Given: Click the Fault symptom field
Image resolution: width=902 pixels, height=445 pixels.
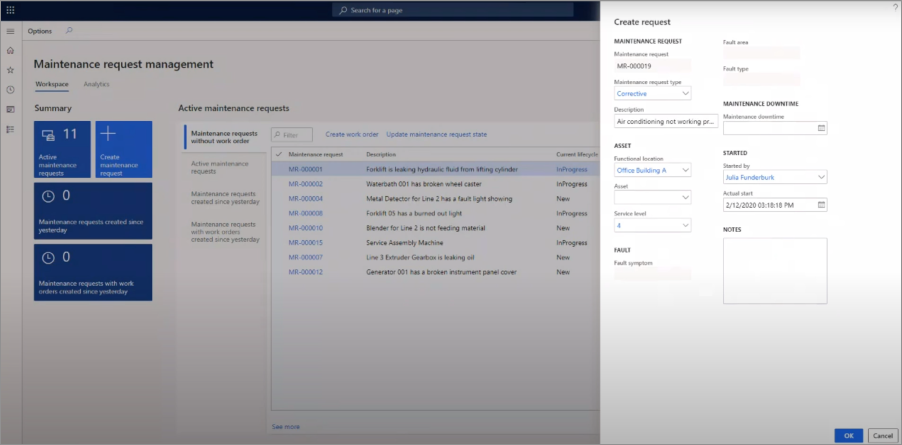Looking at the screenshot, I should pyautogui.click(x=652, y=274).
